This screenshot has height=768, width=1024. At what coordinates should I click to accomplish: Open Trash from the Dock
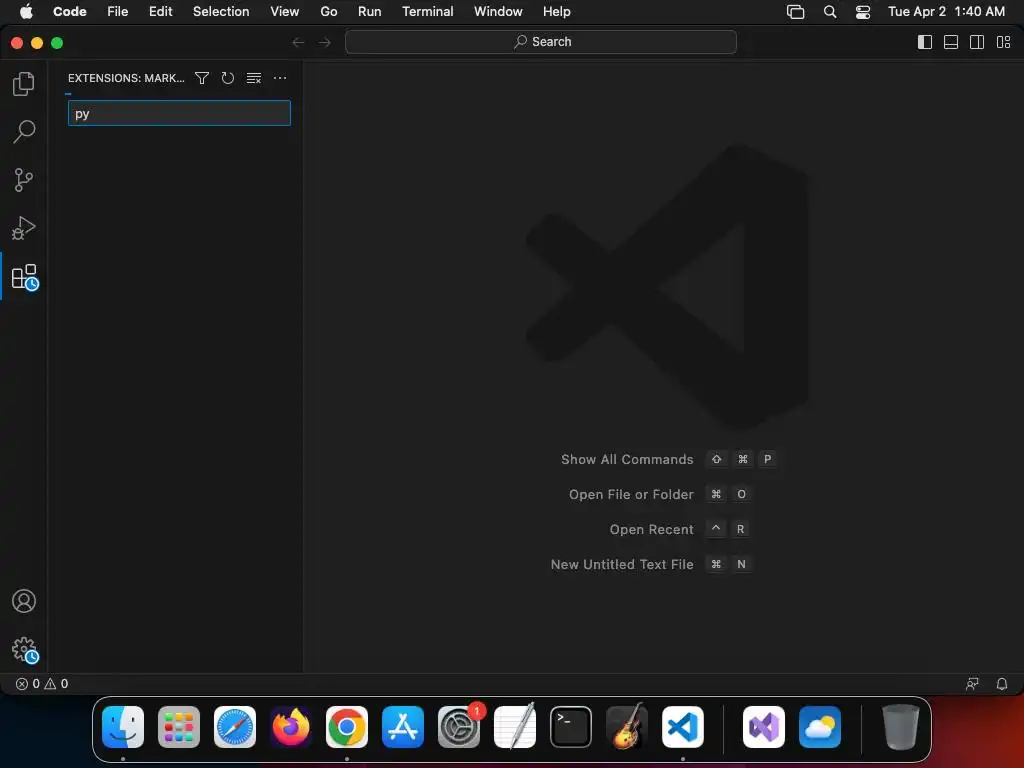[901, 727]
